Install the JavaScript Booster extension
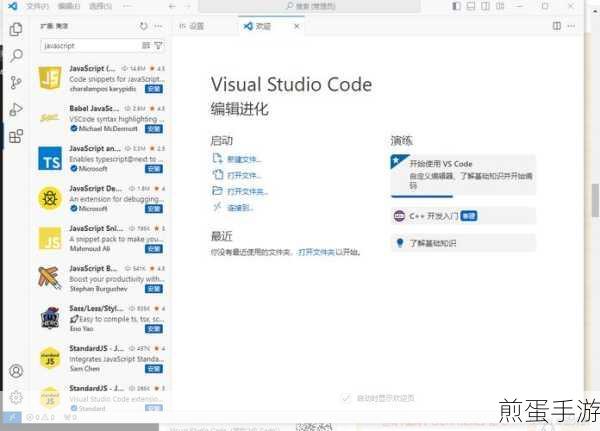 click(154, 289)
